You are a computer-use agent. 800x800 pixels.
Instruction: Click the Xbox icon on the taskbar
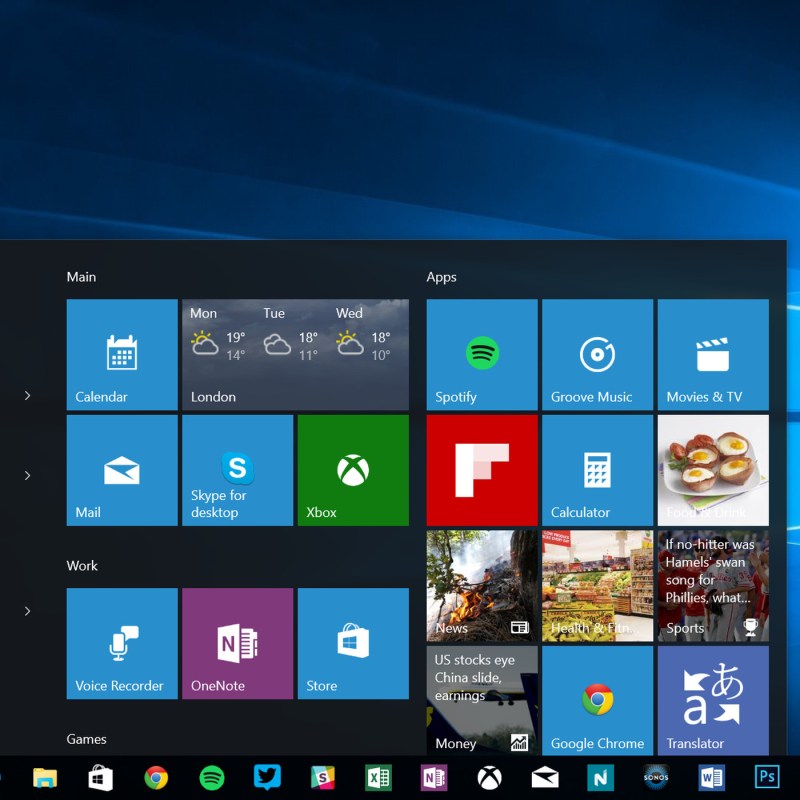489,778
